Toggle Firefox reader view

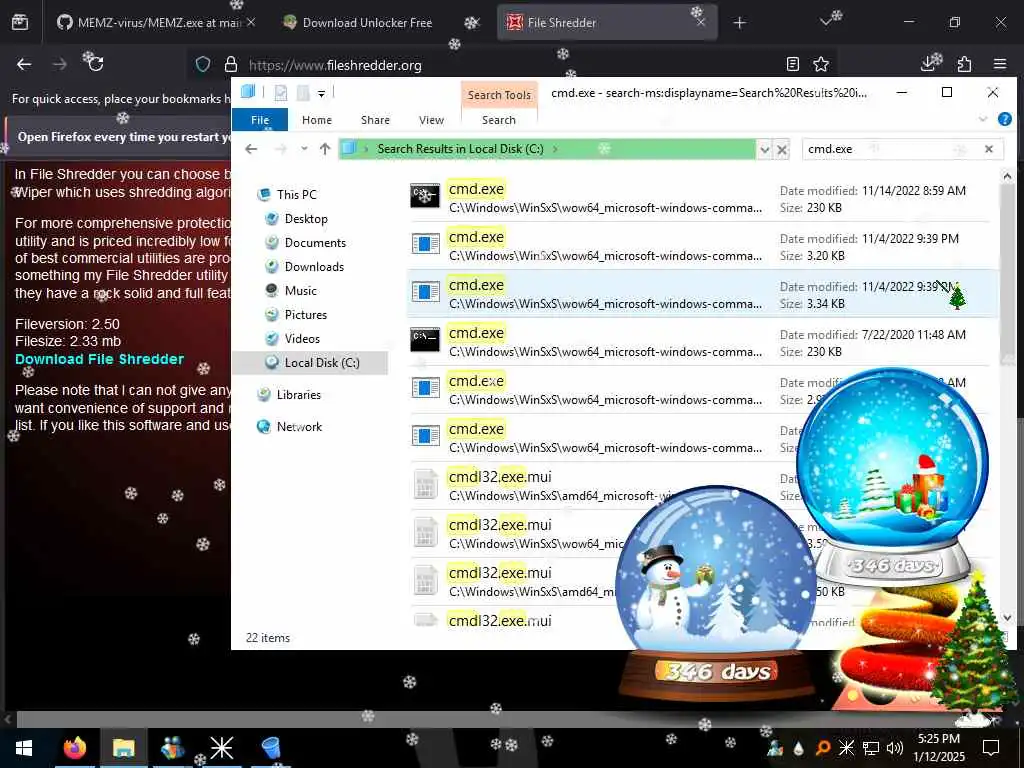pos(793,64)
